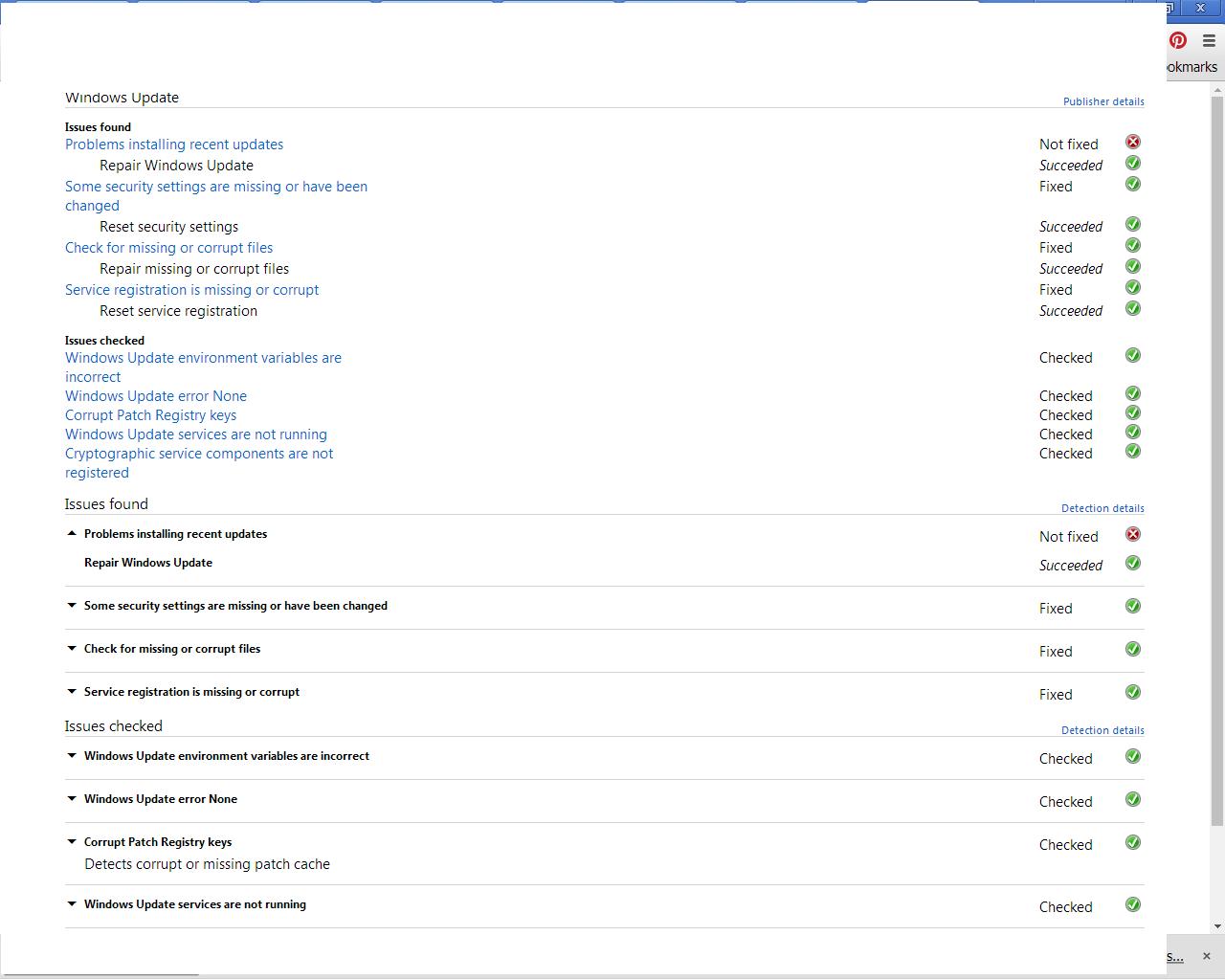Click Cryptographic service components are not registered link

[x=199, y=463]
